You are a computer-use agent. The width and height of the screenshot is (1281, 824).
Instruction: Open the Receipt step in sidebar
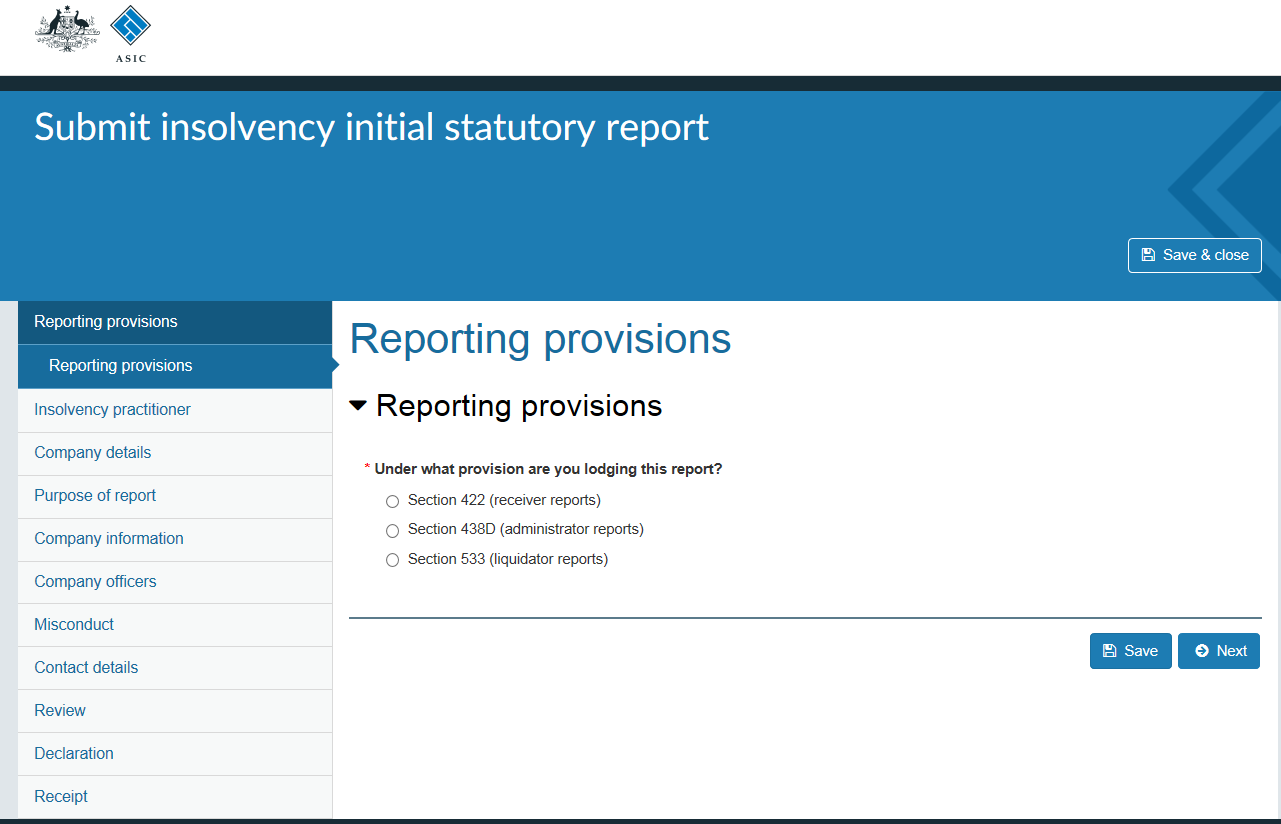[175, 797]
